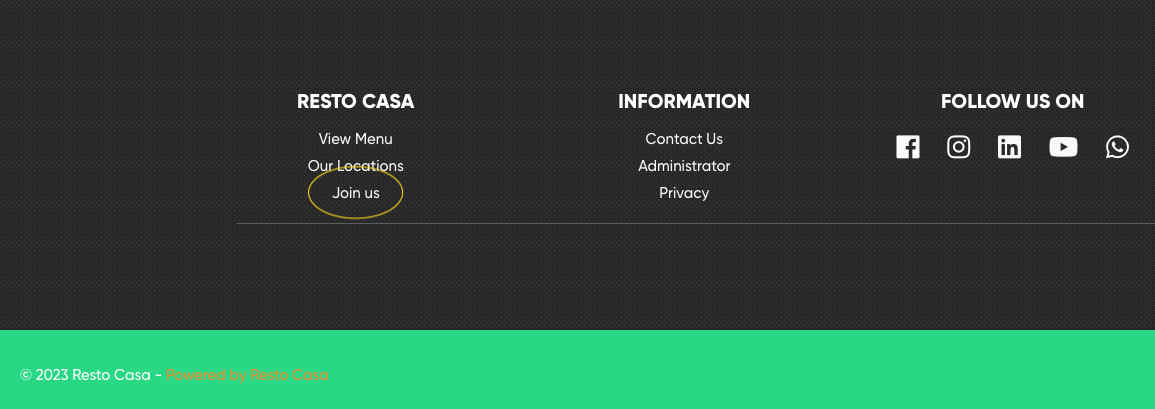Start a chat via WhatsApp icon
This screenshot has width=1155, height=409.
click(1117, 147)
